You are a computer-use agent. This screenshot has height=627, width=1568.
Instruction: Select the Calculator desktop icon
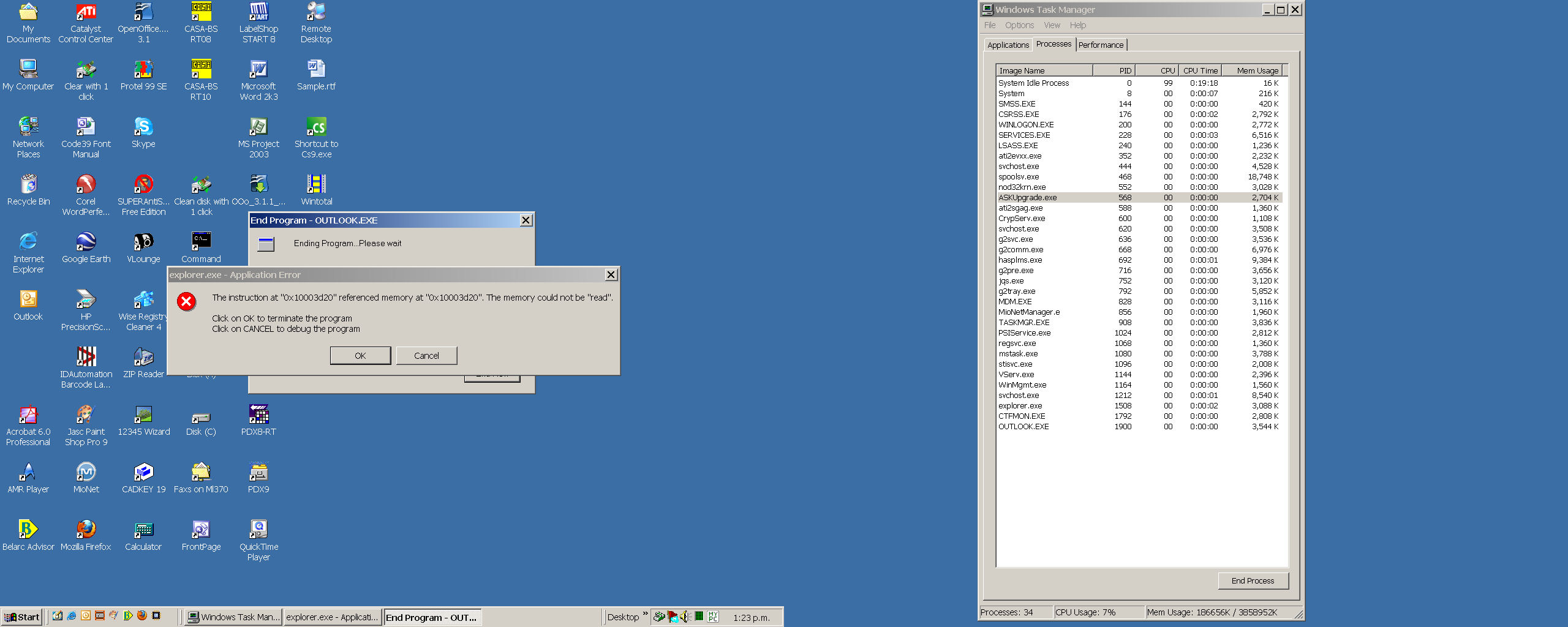tap(143, 536)
